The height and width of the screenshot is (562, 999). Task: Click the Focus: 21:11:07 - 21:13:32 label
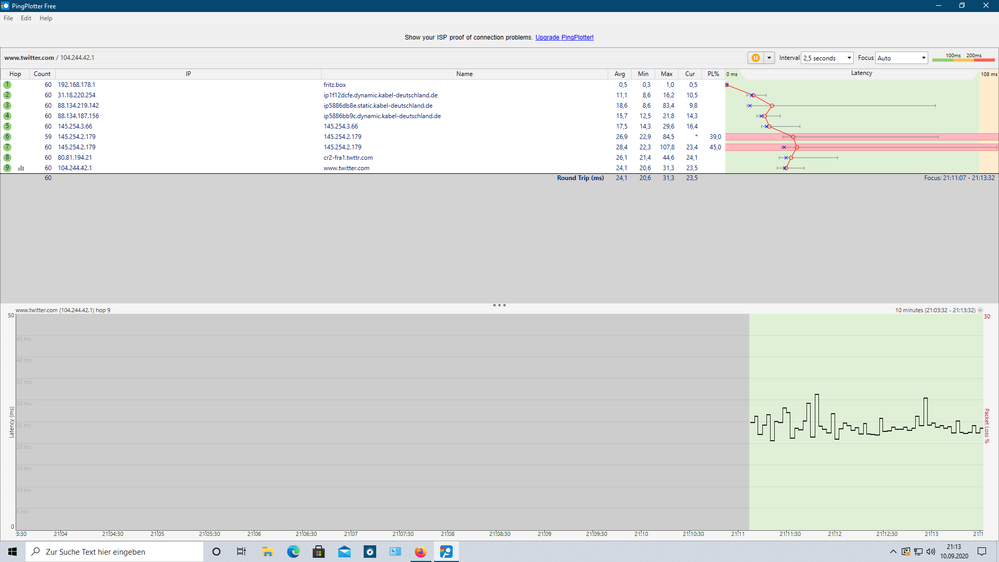pyautogui.click(x=959, y=178)
